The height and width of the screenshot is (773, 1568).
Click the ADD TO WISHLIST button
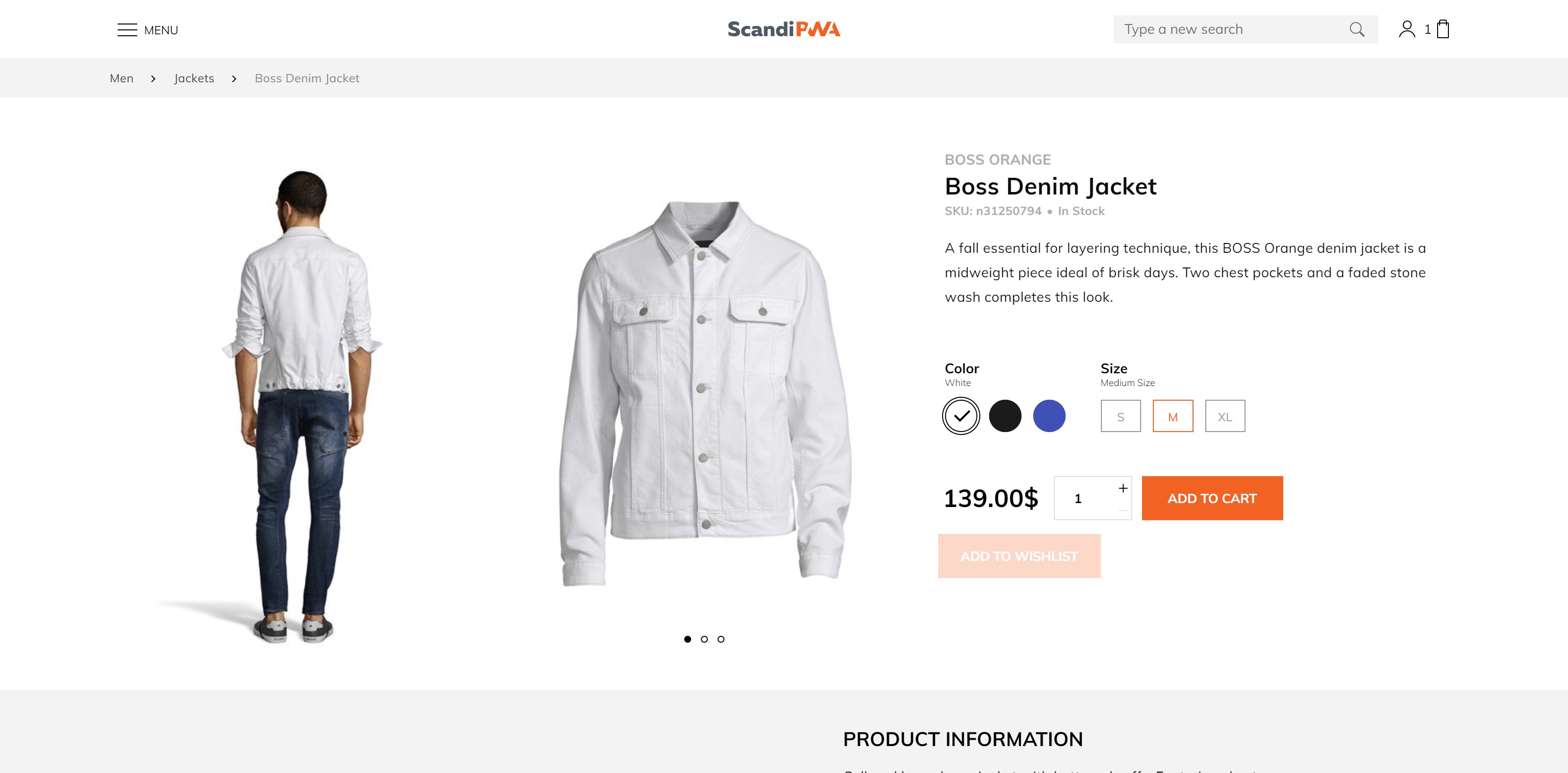(1019, 556)
